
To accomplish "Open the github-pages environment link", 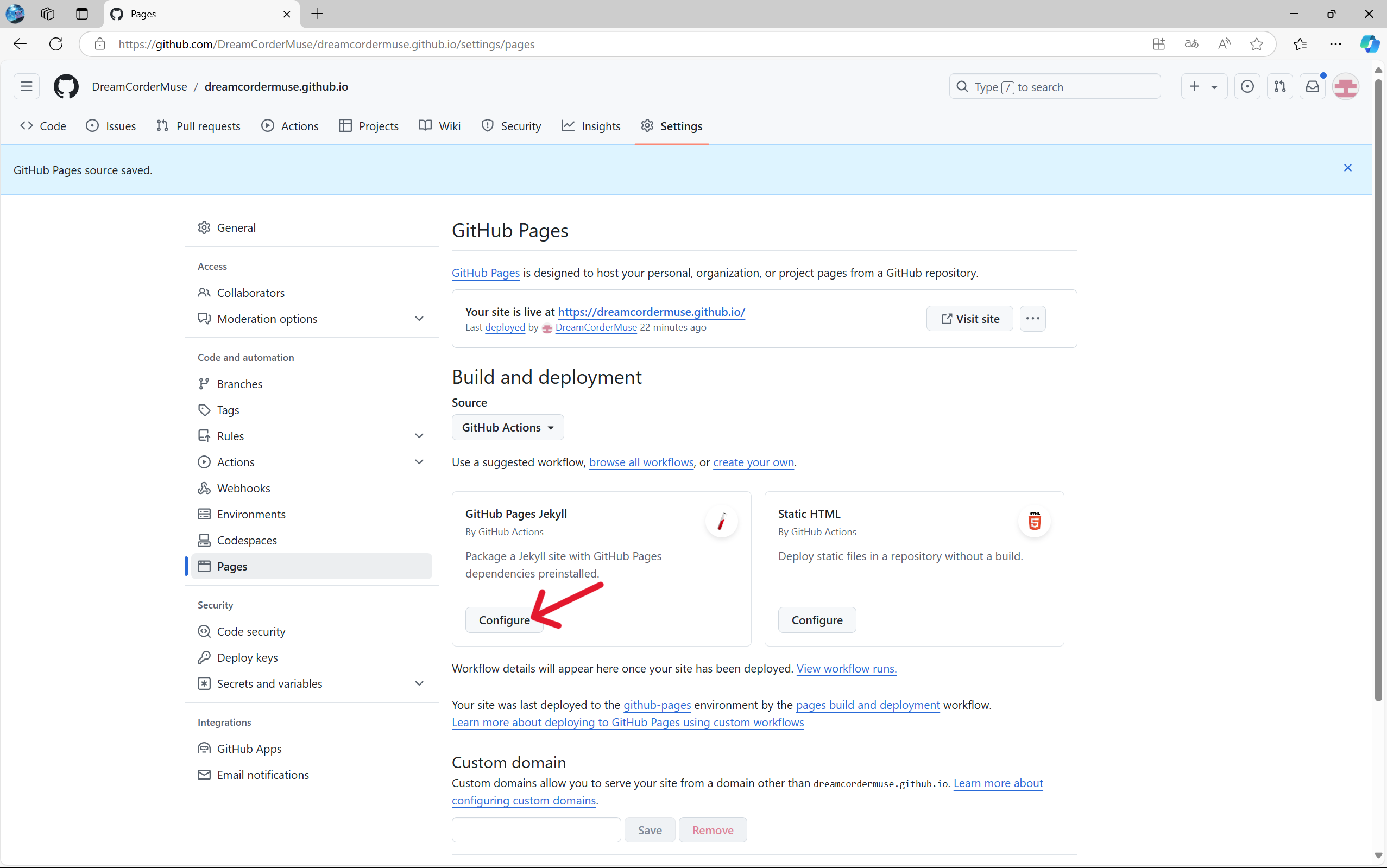I will click(657, 705).
